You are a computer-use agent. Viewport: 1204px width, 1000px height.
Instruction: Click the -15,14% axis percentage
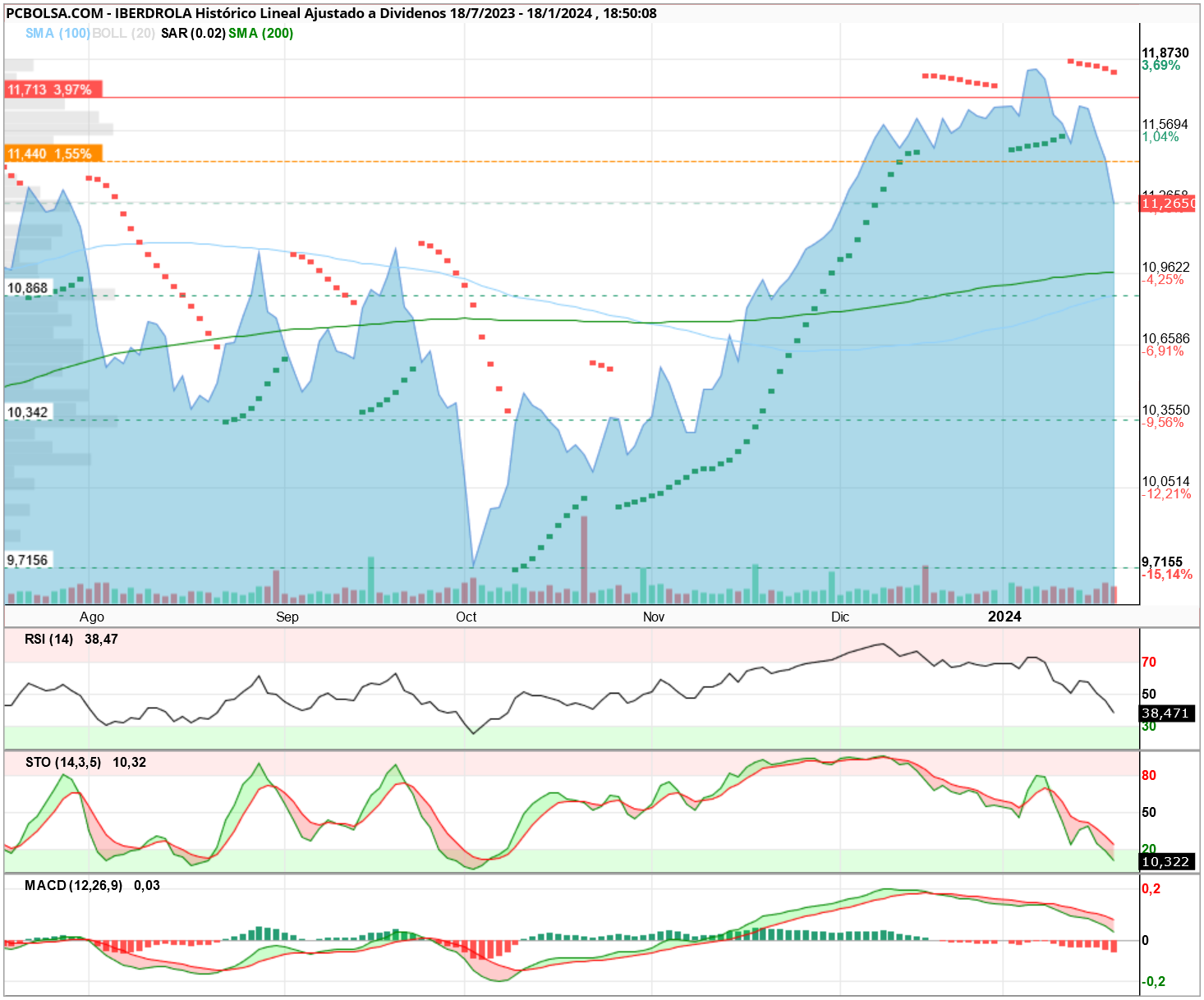pyautogui.click(x=1167, y=575)
